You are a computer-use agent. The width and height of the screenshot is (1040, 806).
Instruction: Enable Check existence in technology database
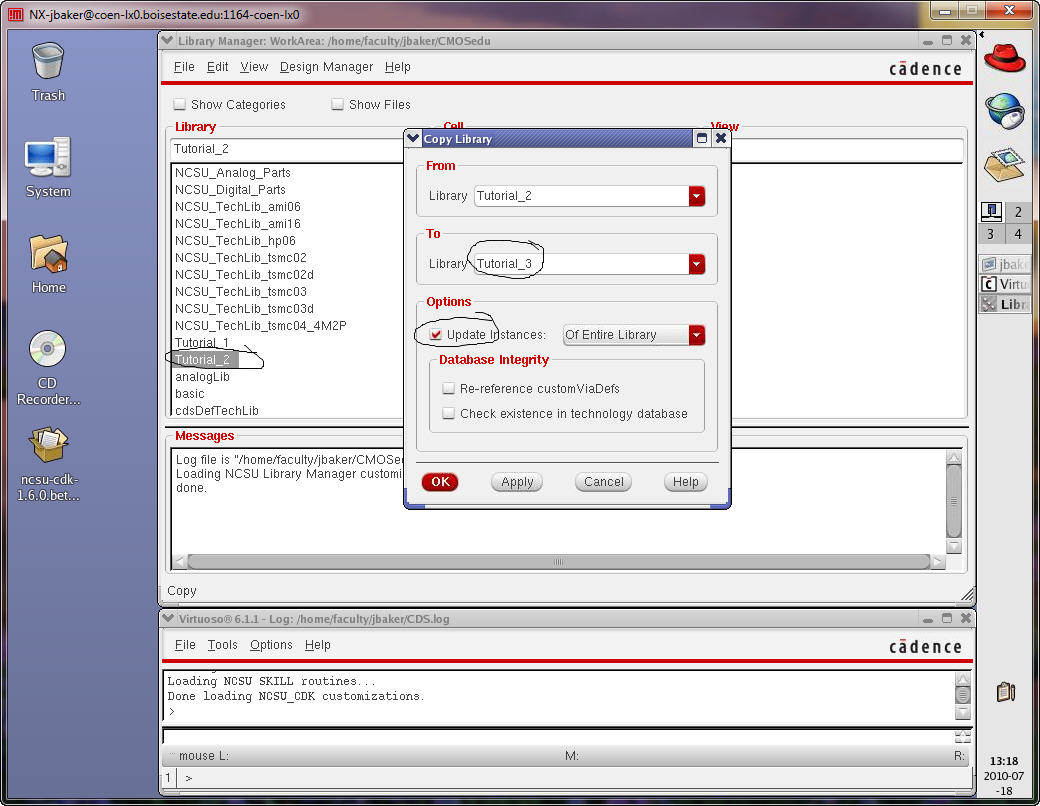pos(448,413)
